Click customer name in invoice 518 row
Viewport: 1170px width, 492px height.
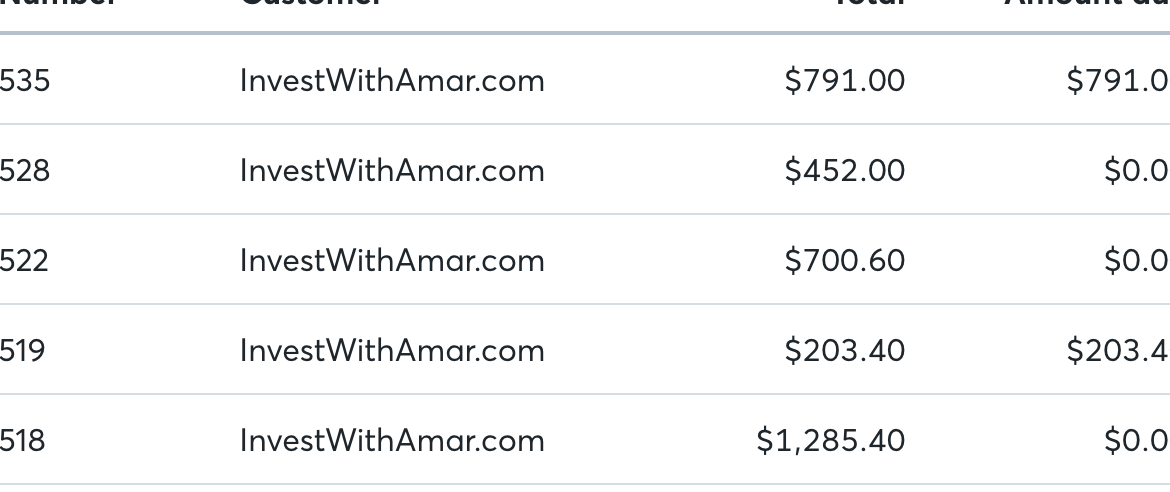pos(392,440)
